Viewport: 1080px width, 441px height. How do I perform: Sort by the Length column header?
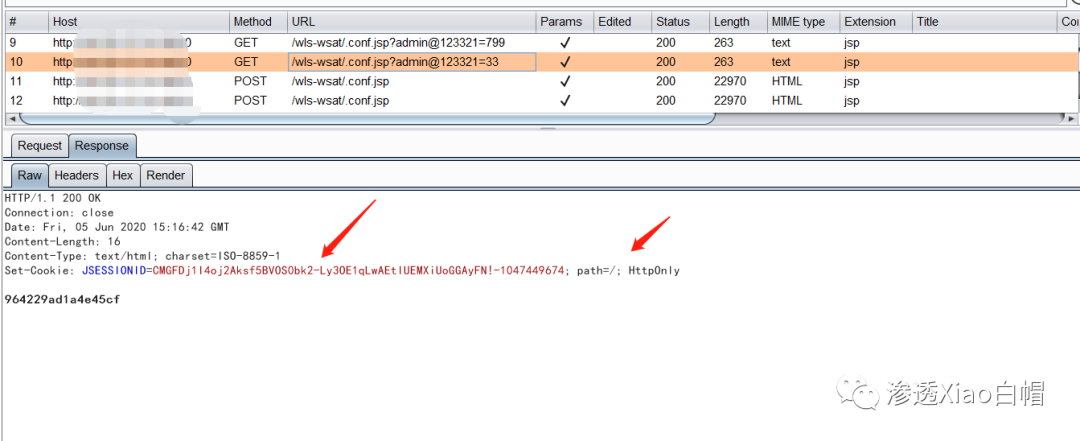pos(738,22)
